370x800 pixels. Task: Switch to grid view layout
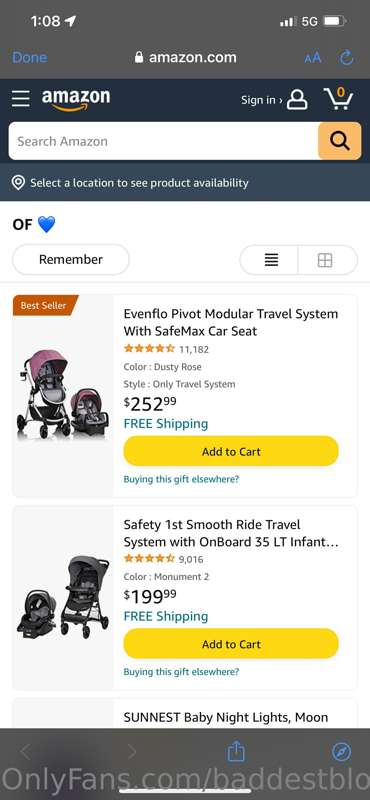(x=327, y=260)
